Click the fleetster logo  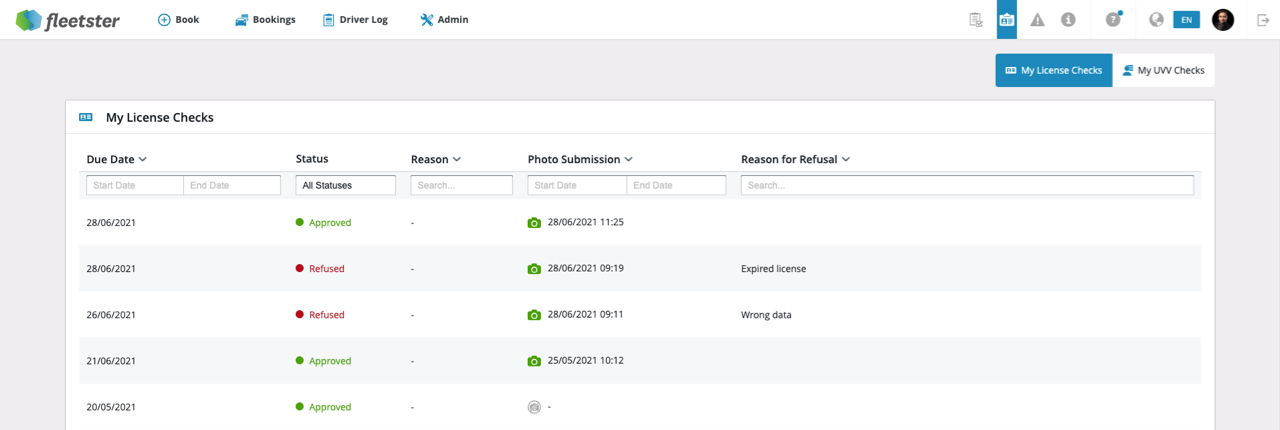point(67,19)
